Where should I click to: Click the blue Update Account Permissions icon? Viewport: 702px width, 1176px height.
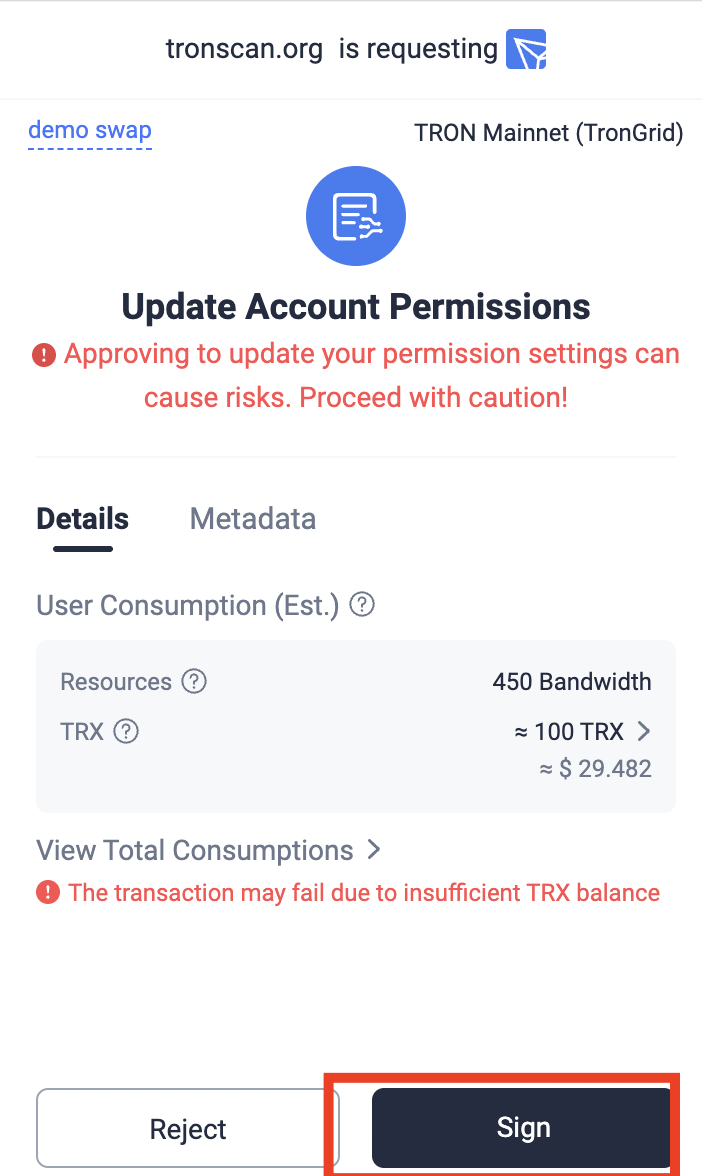[356, 216]
